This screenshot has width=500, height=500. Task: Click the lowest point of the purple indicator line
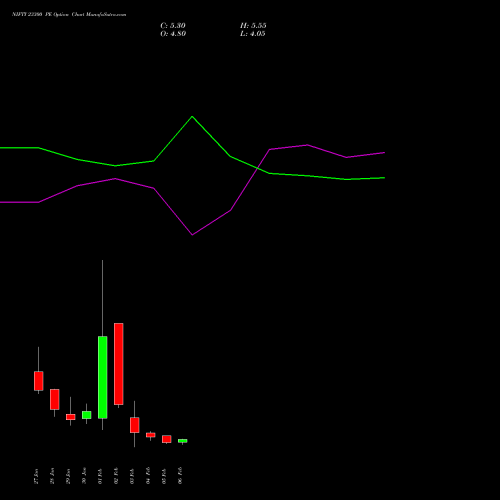192,235
